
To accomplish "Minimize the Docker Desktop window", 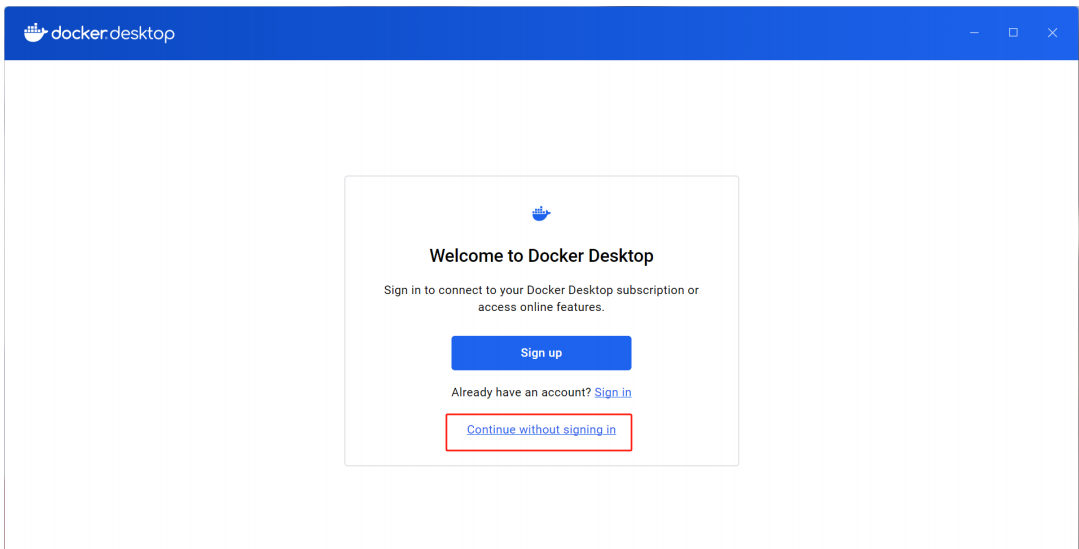I will click(974, 33).
